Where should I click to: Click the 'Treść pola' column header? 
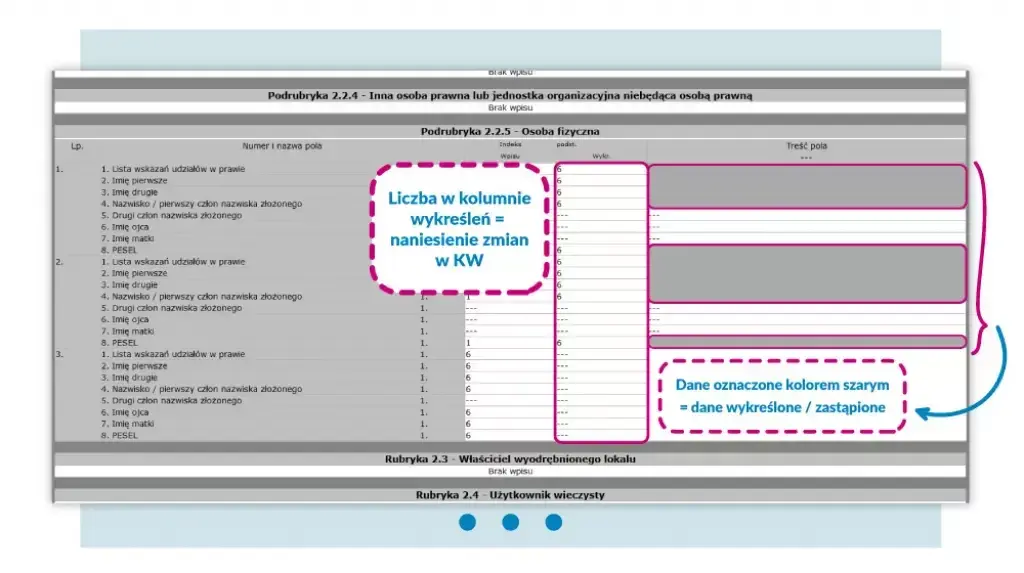(x=807, y=146)
